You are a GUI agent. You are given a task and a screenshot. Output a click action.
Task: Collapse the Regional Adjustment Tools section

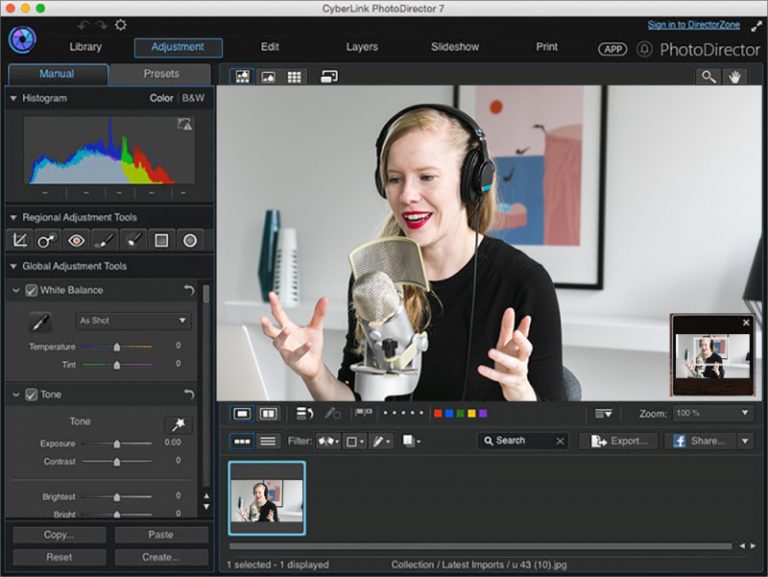(13, 217)
